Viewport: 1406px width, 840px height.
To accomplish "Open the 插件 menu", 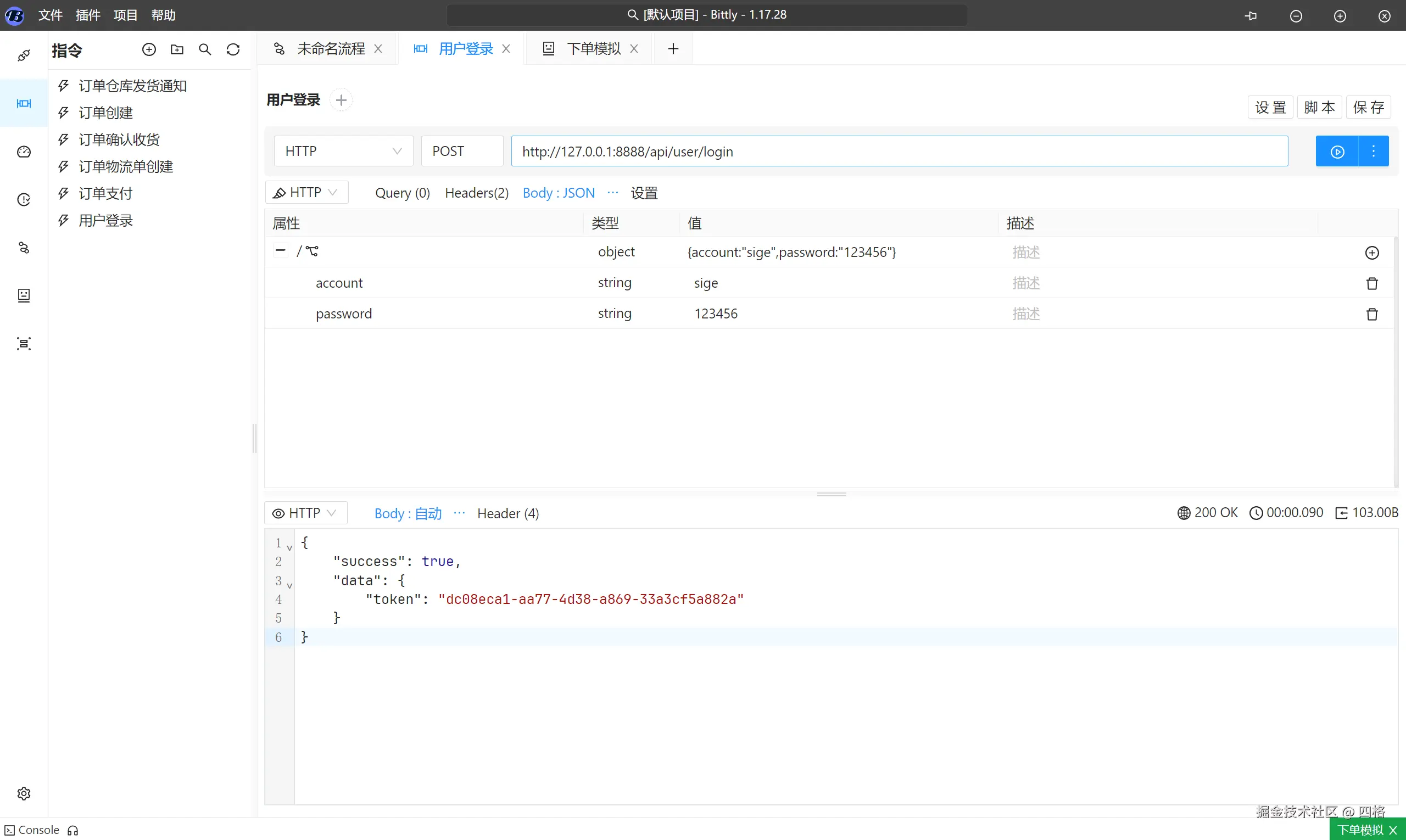I will pos(88,15).
